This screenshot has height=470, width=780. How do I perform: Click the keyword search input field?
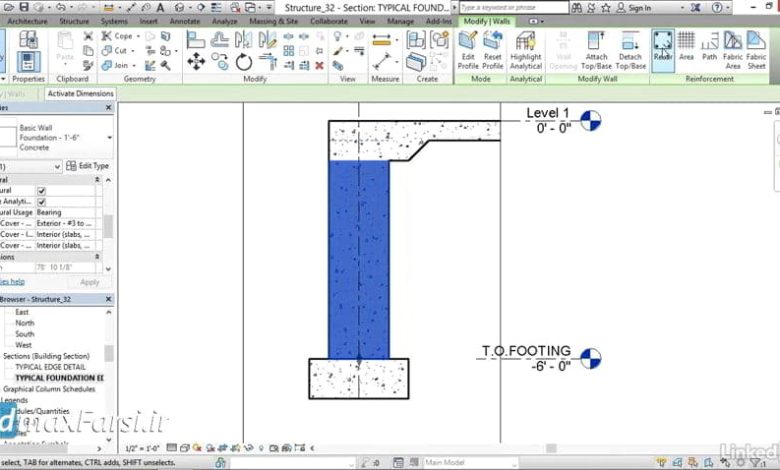pos(514,8)
